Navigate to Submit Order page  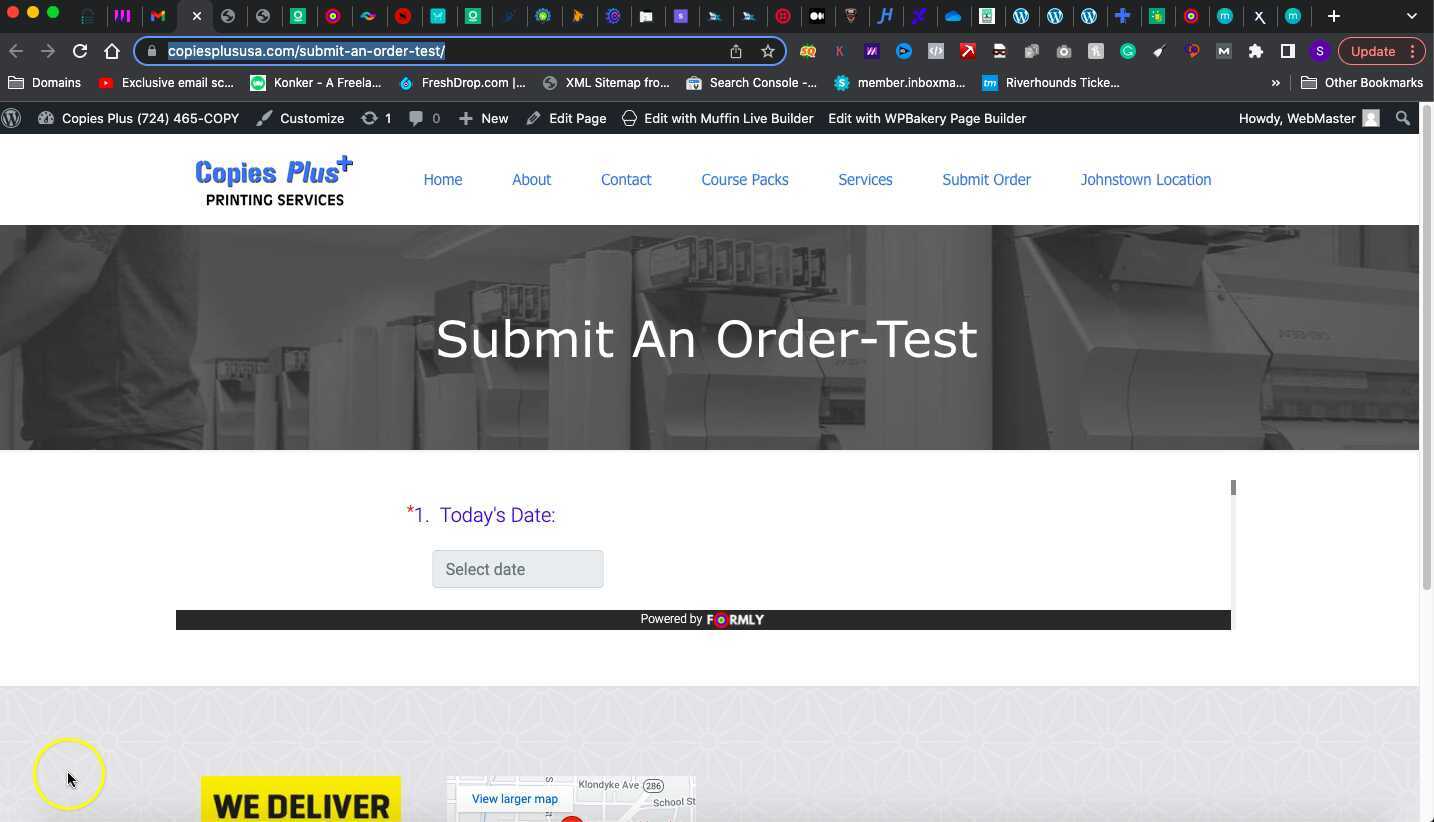pos(986,180)
